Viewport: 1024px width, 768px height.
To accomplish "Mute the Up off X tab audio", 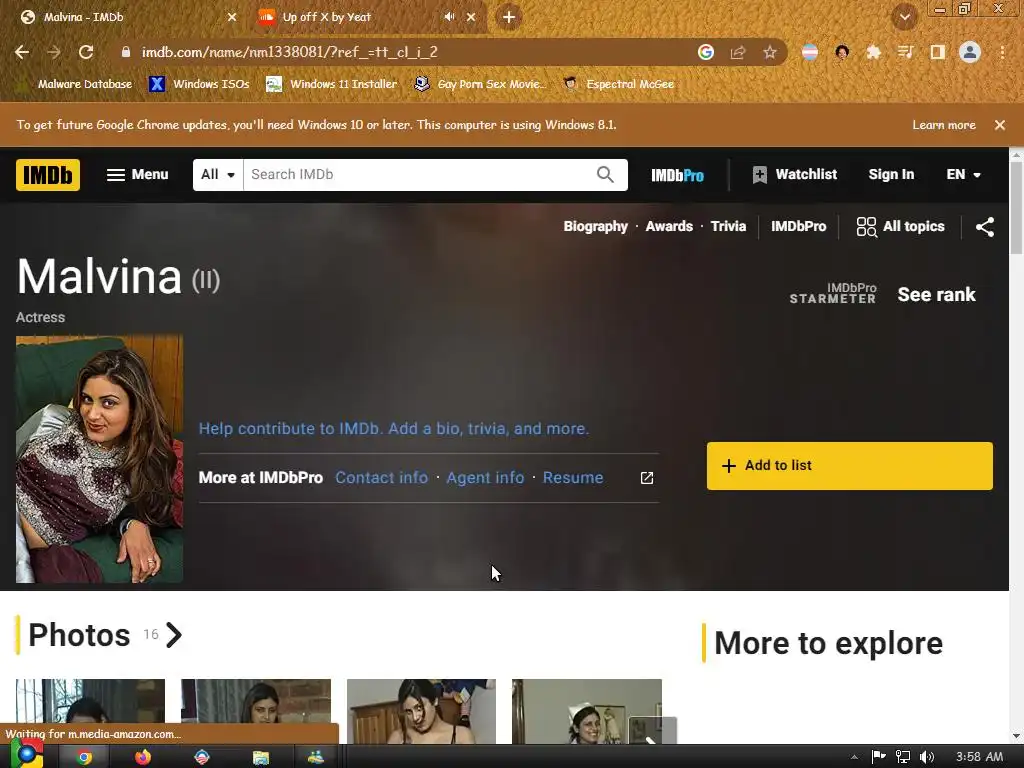I will 449,17.
